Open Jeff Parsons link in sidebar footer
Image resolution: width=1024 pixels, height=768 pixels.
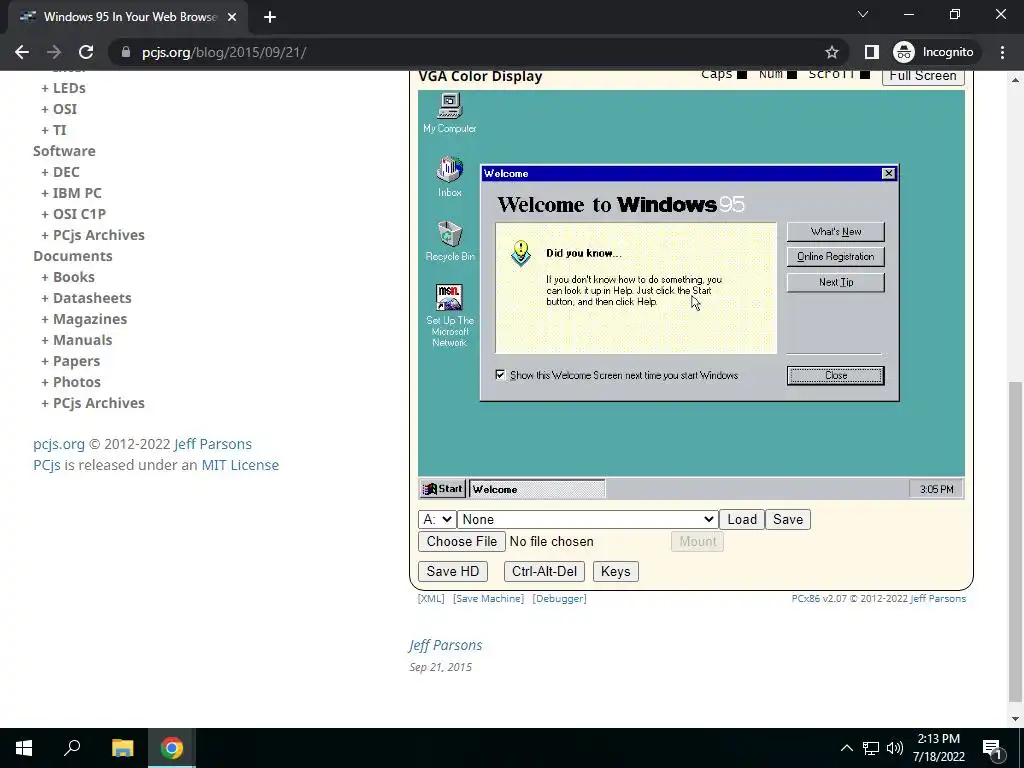coord(213,444)
